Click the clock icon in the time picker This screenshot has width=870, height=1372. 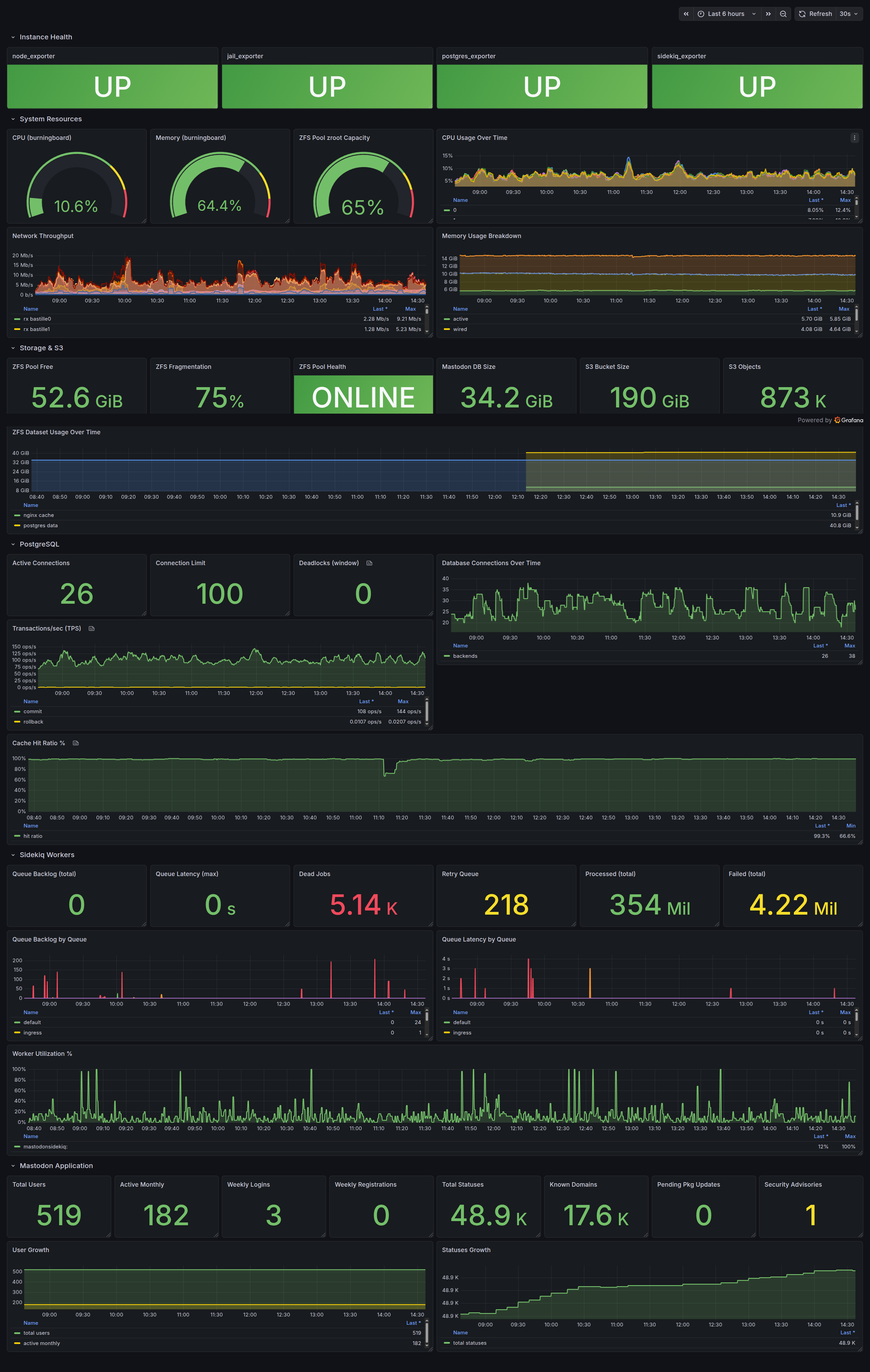tap(701, 14)
